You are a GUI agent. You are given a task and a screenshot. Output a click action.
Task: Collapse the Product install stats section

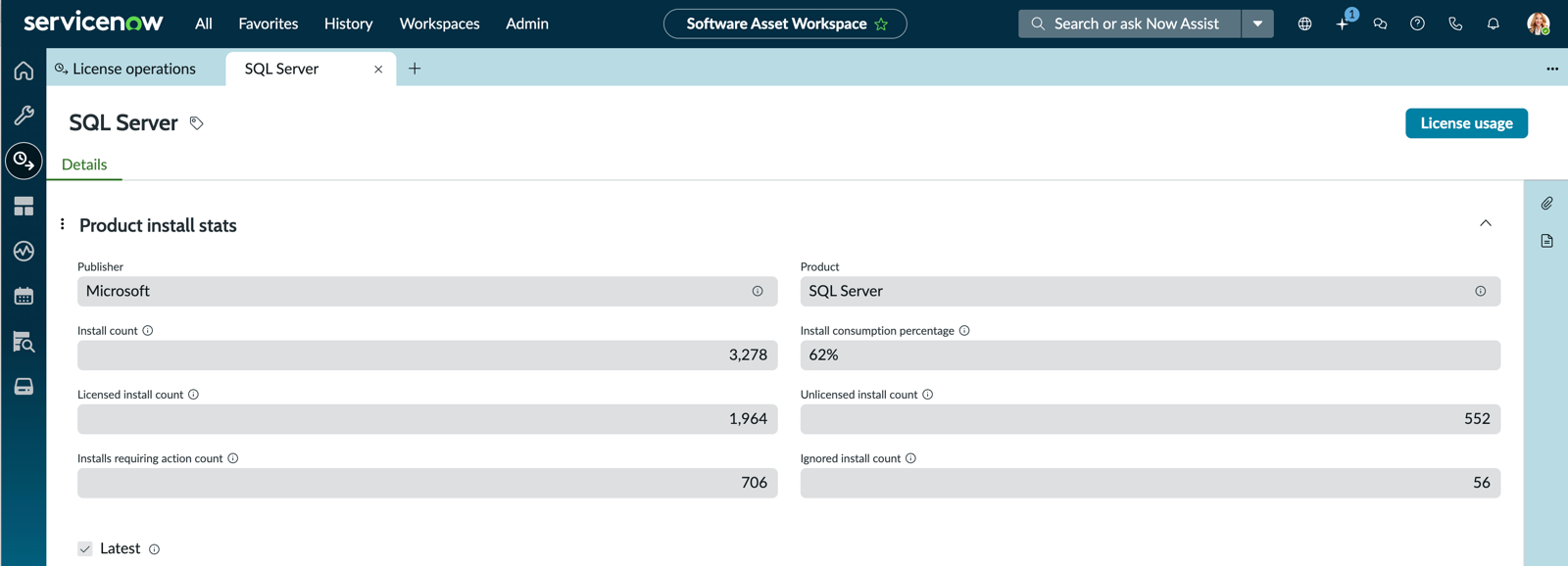1486,223
